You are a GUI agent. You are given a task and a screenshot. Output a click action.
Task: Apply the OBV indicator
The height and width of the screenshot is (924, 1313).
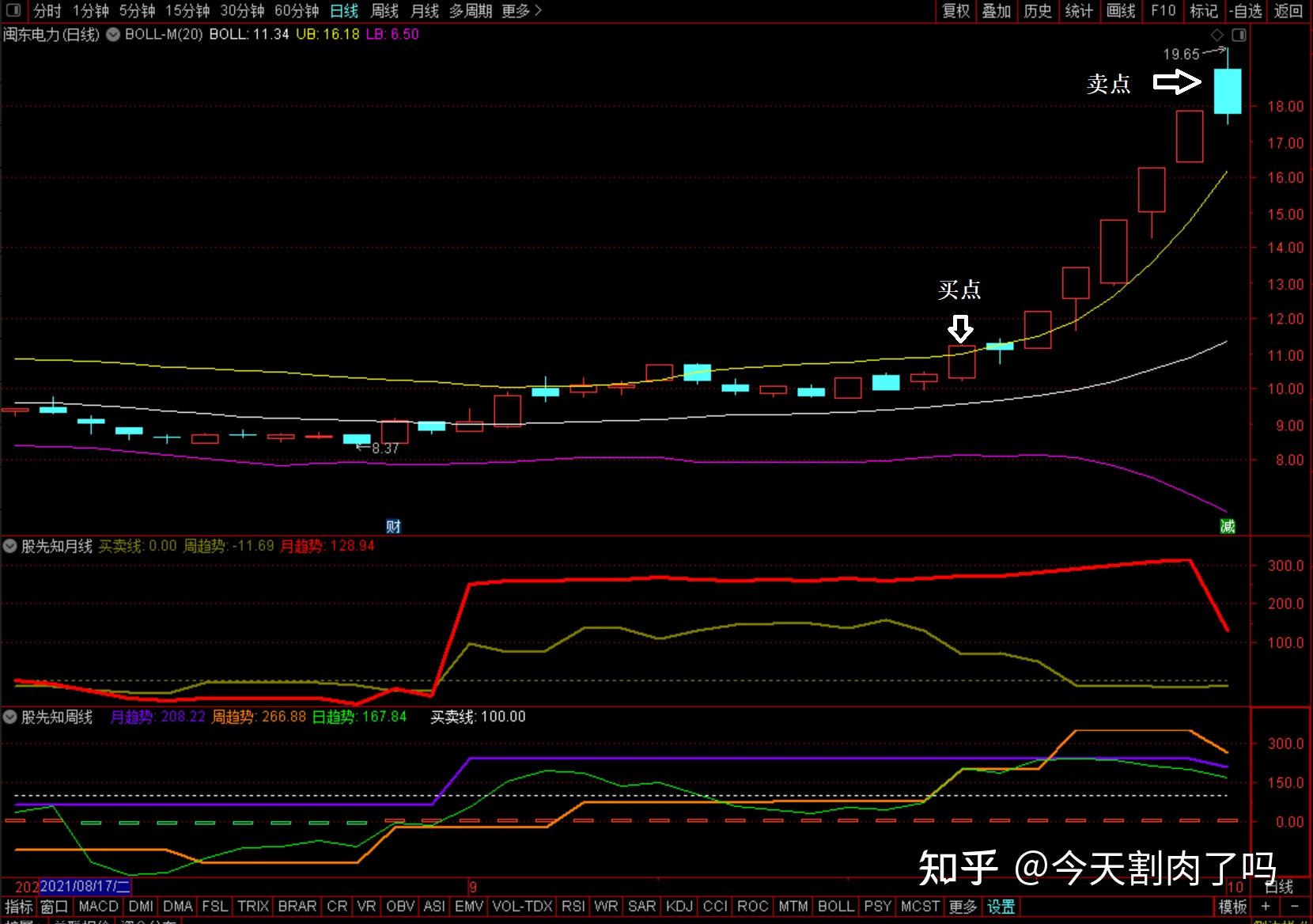[400, 907]
